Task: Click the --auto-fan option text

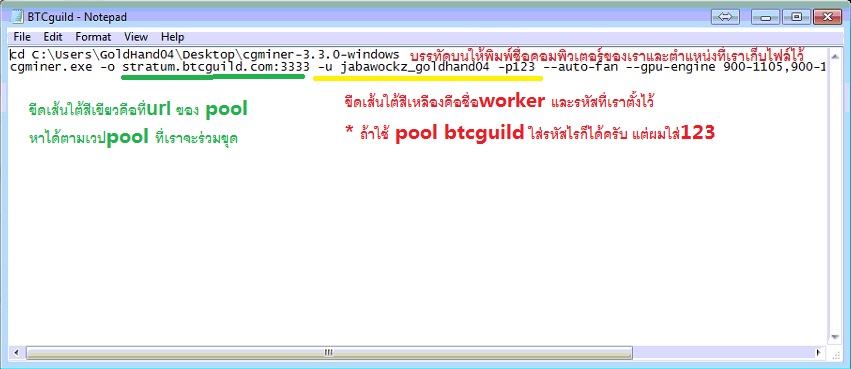Action: 582,67
